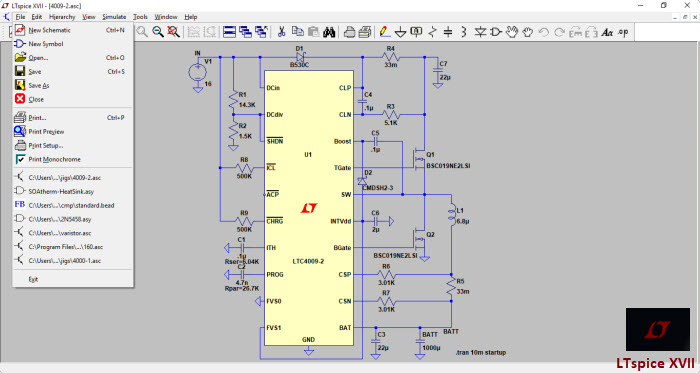Open the Window menu
This screenshot has height=373, width=700.
(x=166, y=17)
